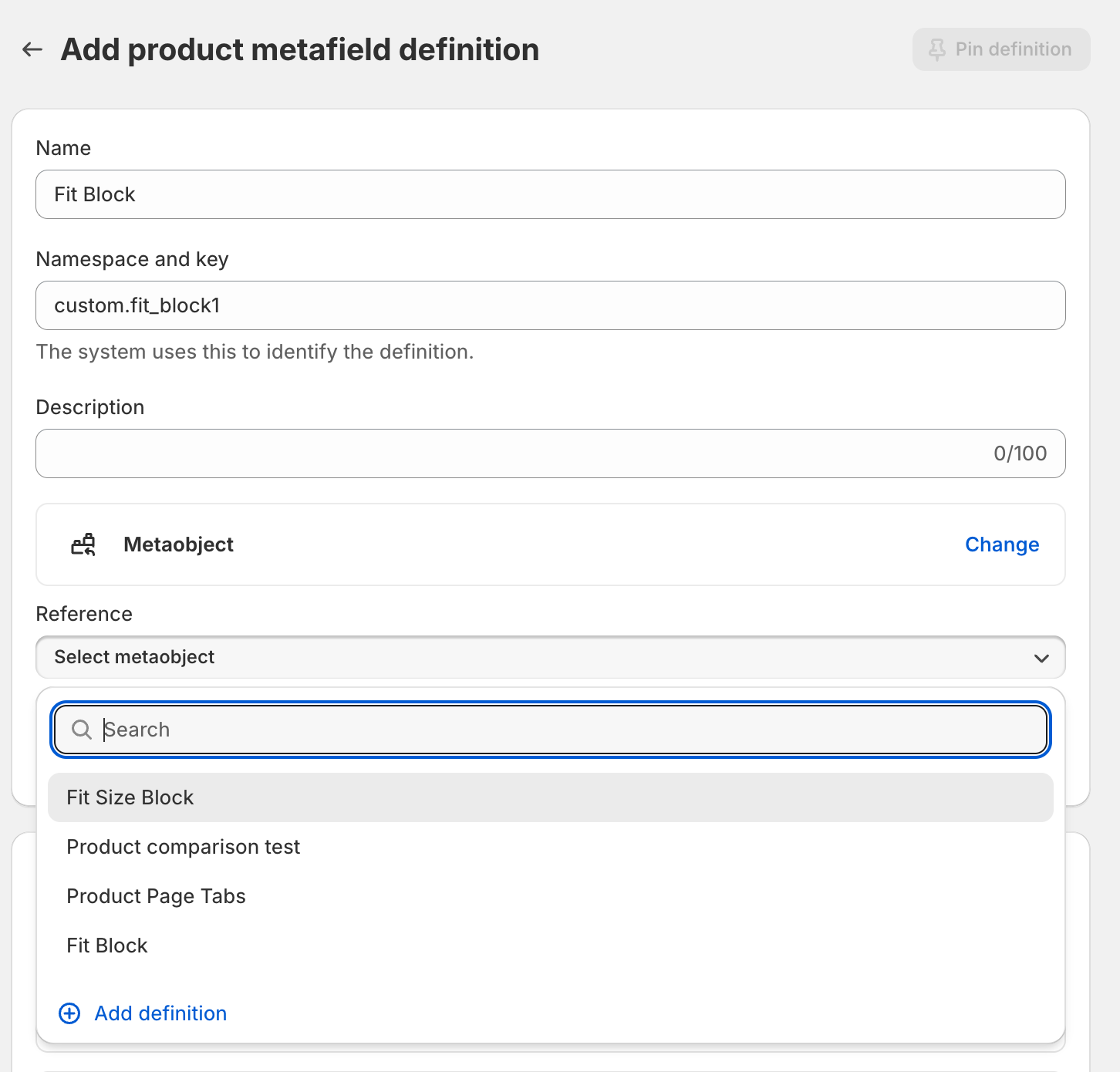This screenshot has width=1120, height=1072.
Task: Choose Product comparison test option
Action: 551,847
